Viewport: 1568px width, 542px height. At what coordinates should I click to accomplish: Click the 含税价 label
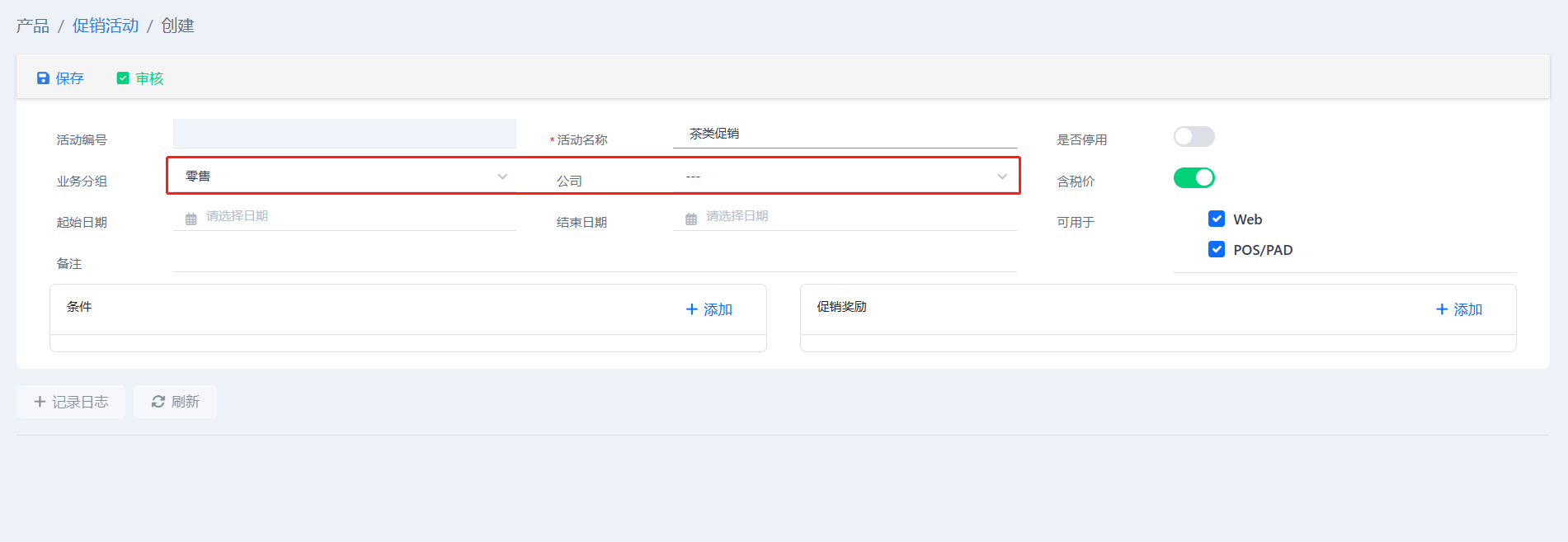click(1076, 181)
